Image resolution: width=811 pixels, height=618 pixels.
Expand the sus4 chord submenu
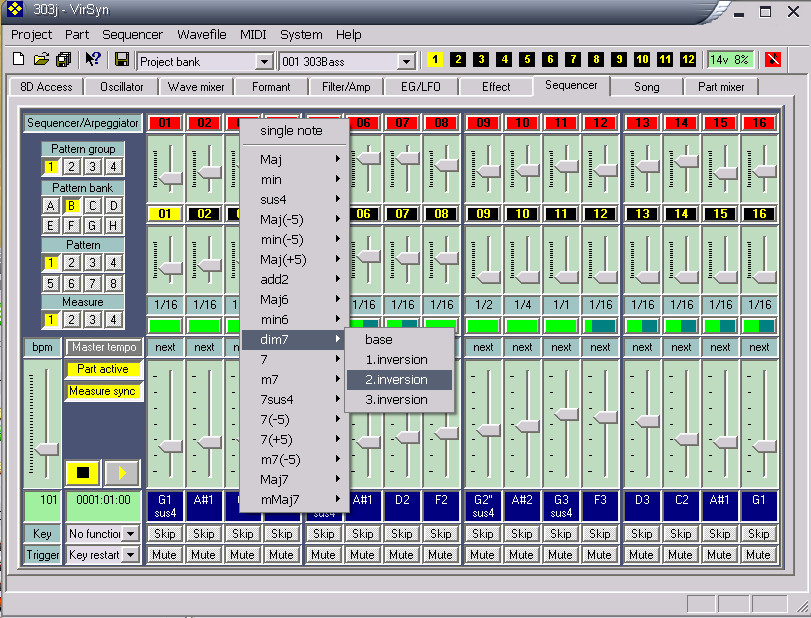click(x=295, y=200)
